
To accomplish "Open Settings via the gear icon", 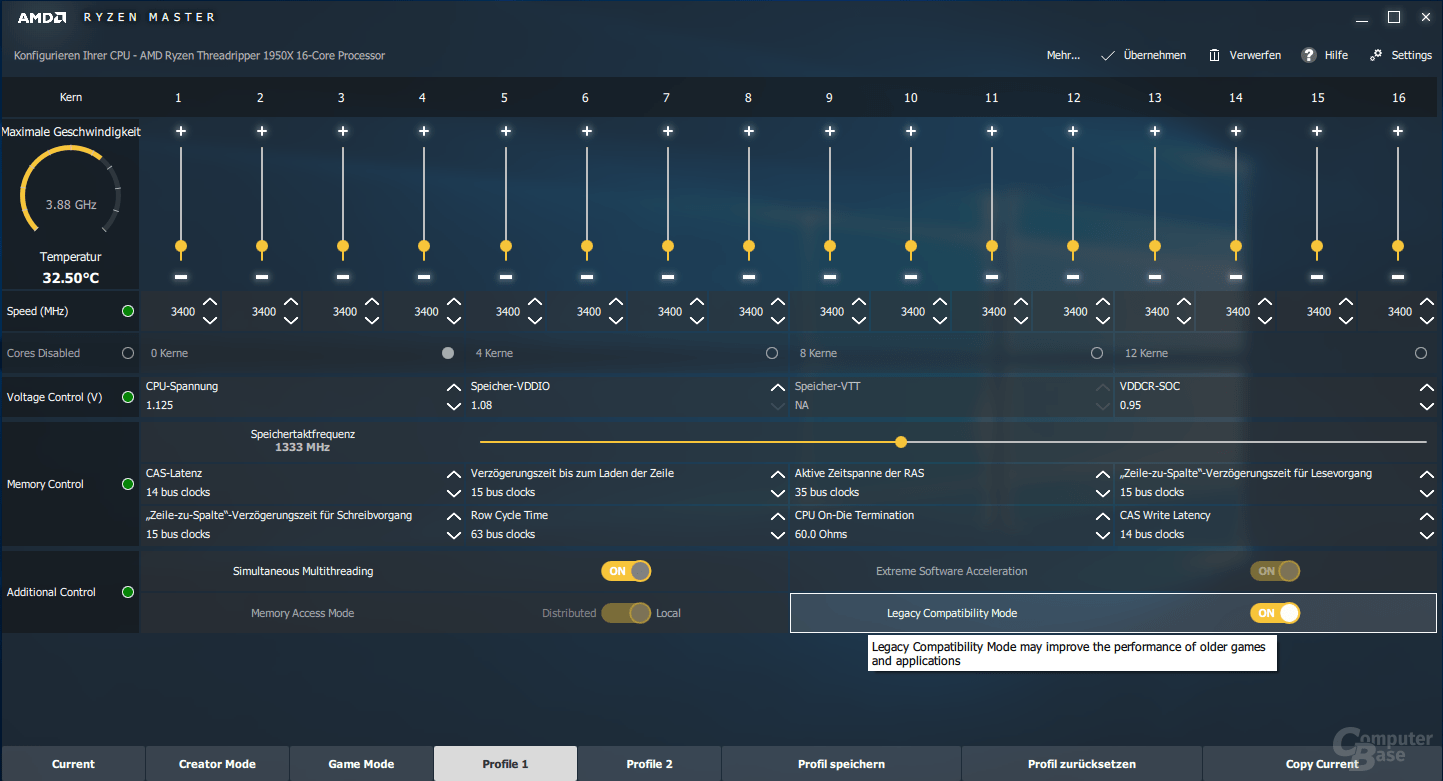I will (1377, 55).
